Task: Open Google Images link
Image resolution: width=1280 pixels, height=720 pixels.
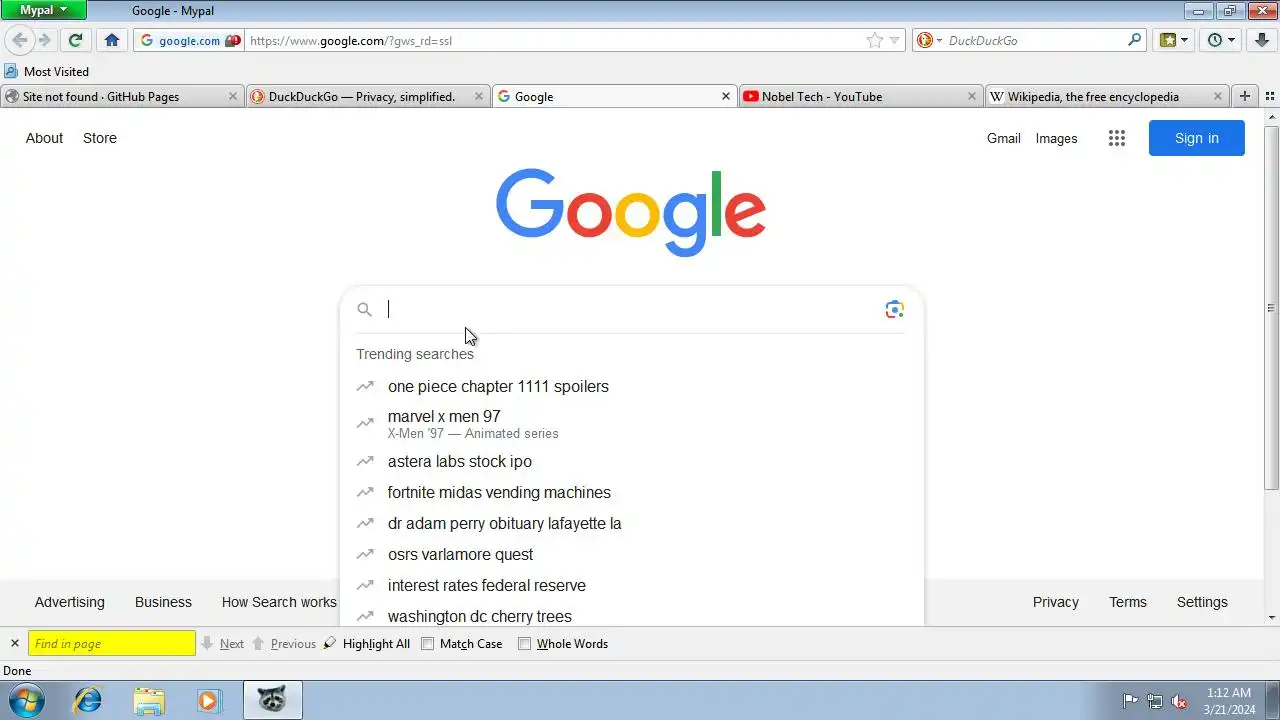Action: (x=1056, y=138)
